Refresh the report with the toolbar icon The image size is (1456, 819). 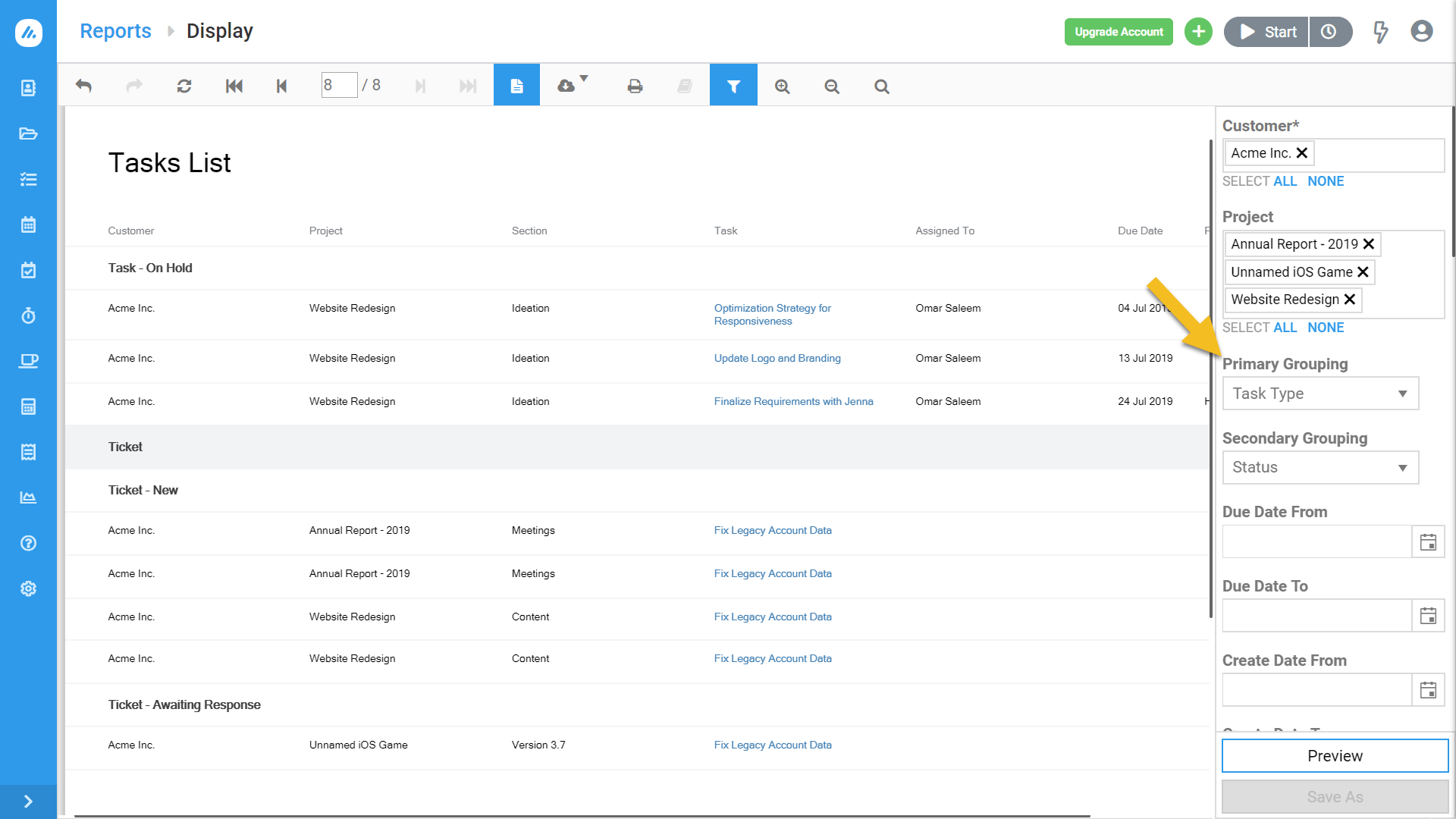184,86
